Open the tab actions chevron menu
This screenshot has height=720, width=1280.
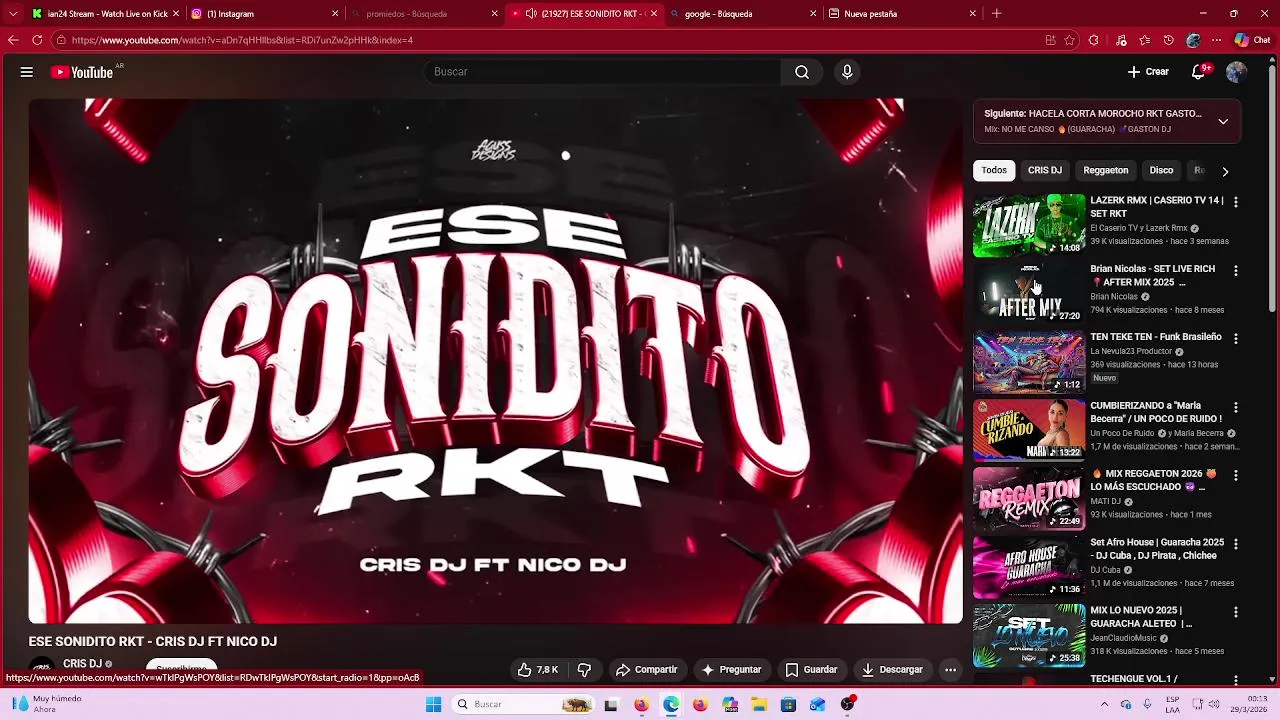click(13, 14)
